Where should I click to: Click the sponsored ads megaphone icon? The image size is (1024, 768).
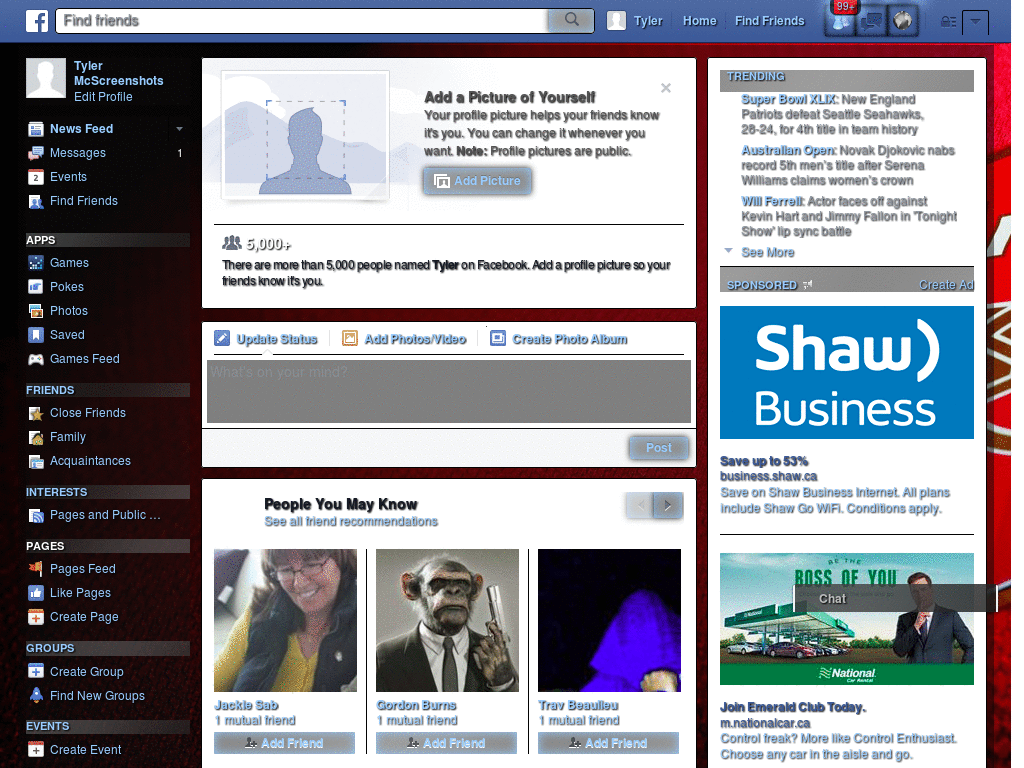808,285
